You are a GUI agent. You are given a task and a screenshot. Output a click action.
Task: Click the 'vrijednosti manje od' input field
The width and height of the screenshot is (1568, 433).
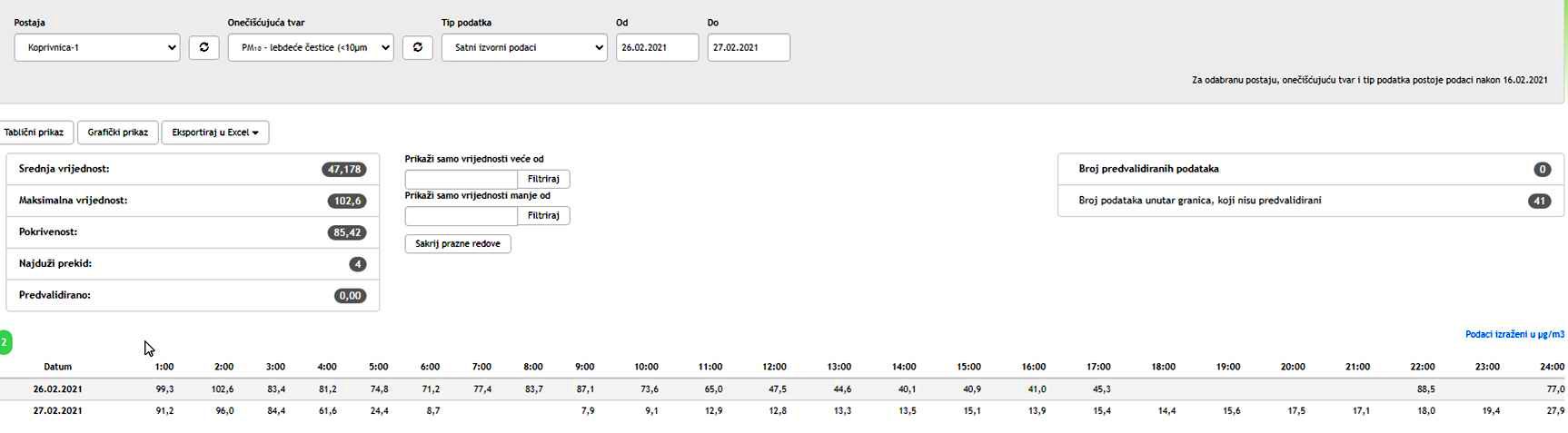(x=461, y=216)
